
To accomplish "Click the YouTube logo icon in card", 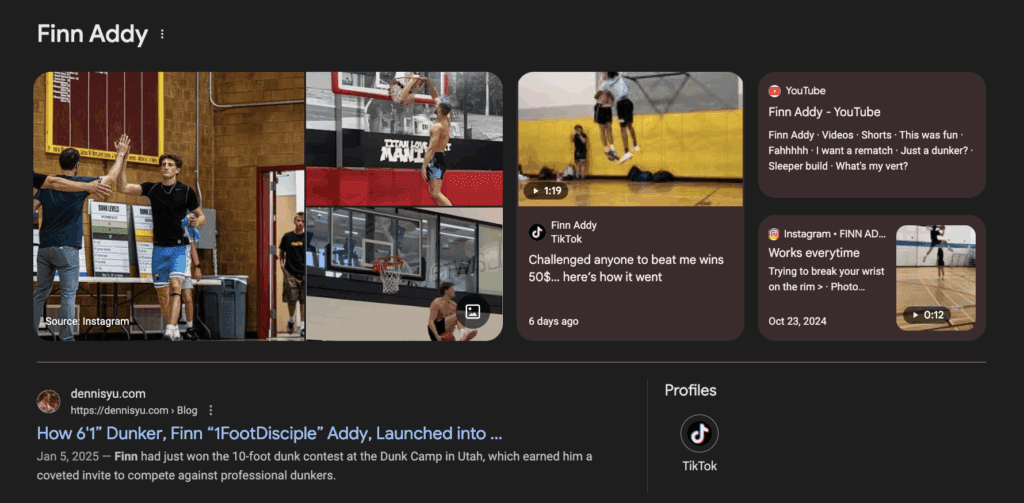I will pyautogui.click(x=775, y=91).
